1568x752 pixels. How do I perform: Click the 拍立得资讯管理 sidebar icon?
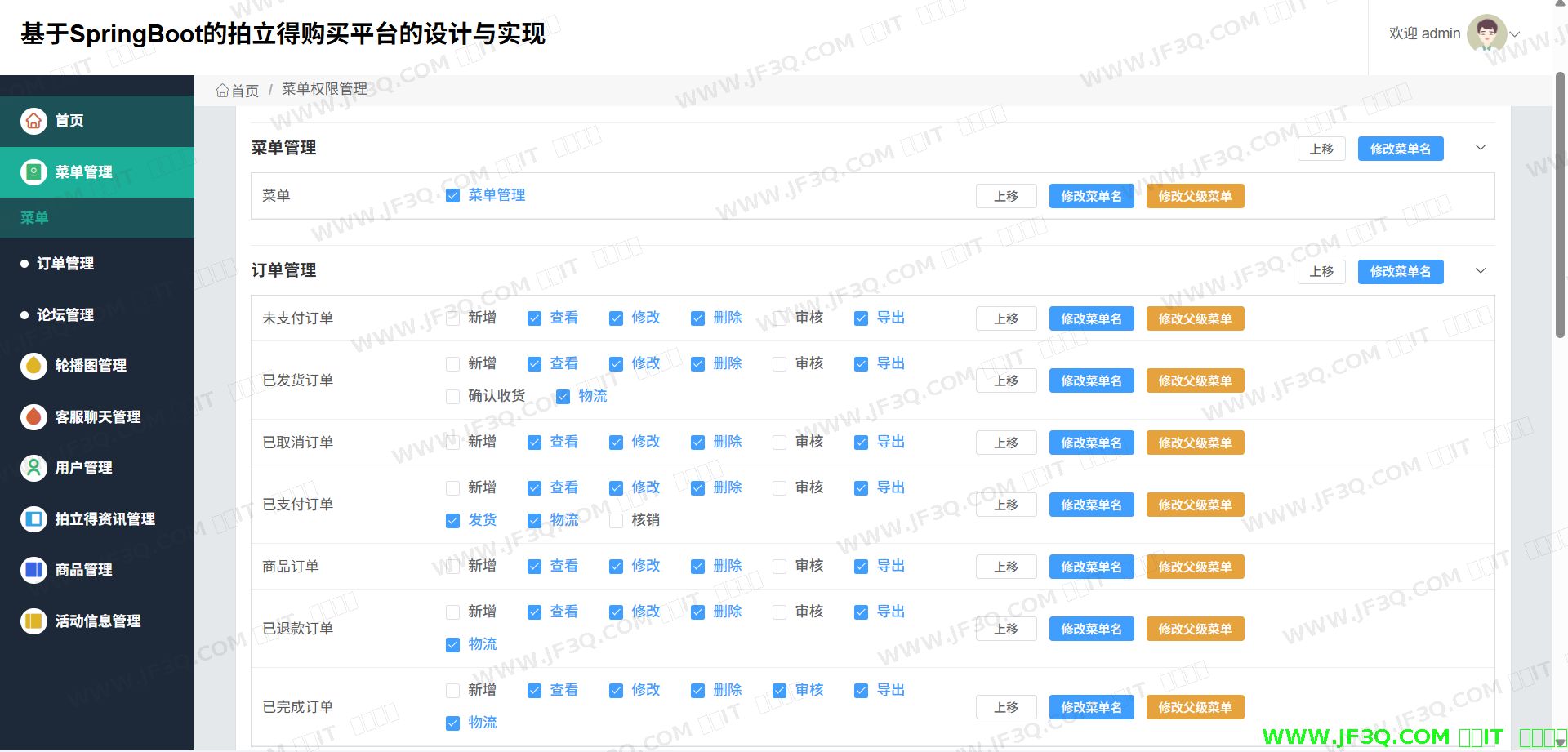(33, 519)
